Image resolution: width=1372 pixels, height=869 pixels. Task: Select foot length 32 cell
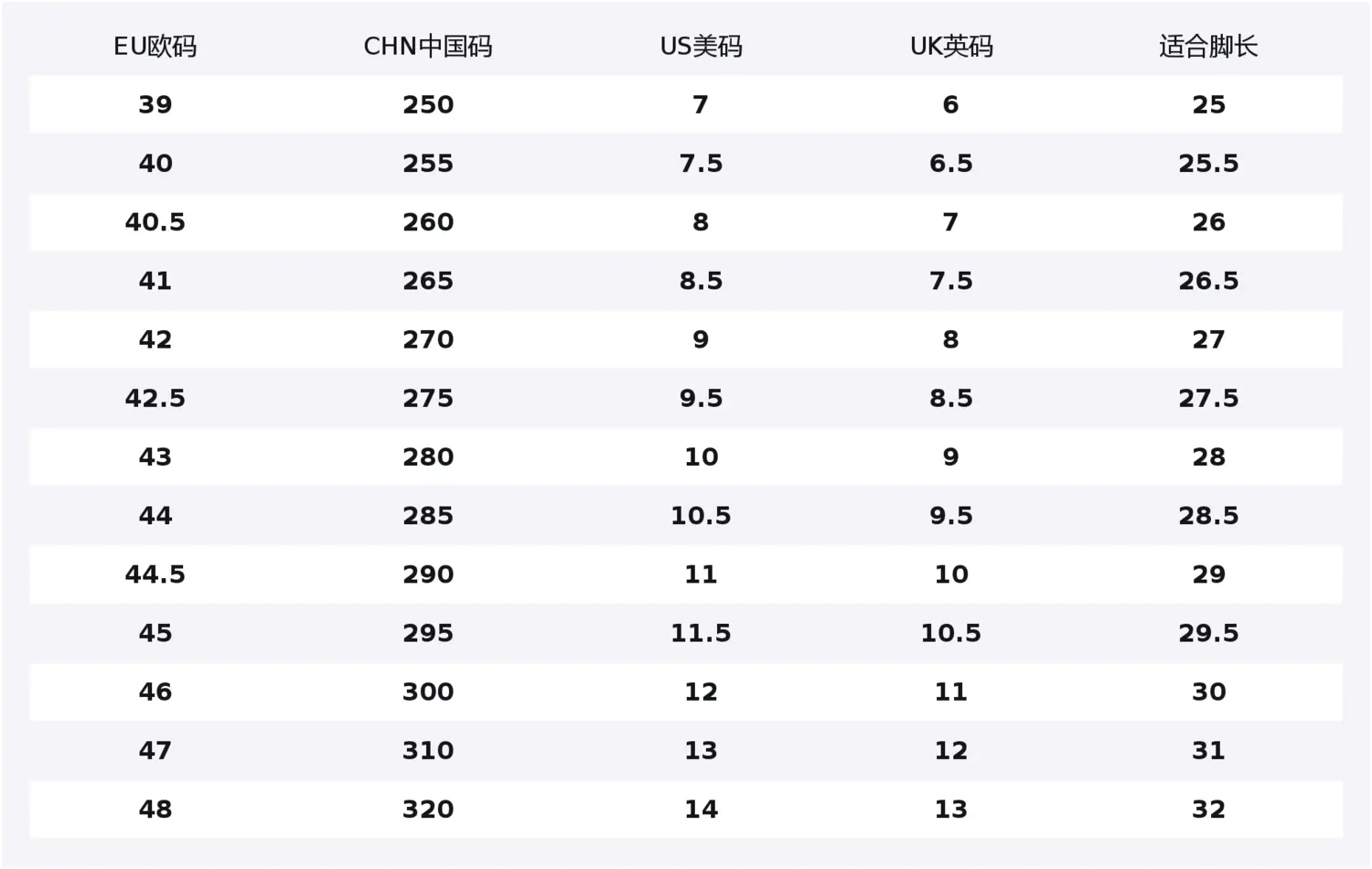1208,808
